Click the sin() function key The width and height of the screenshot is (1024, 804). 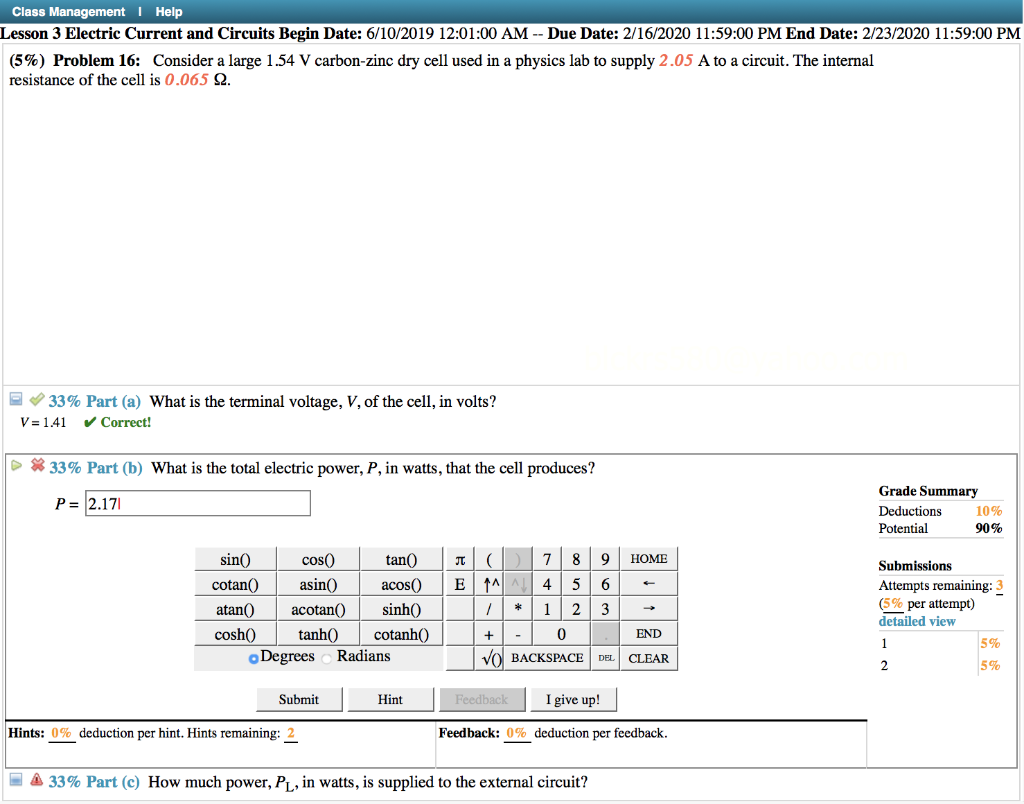click(x=234, y=558)
